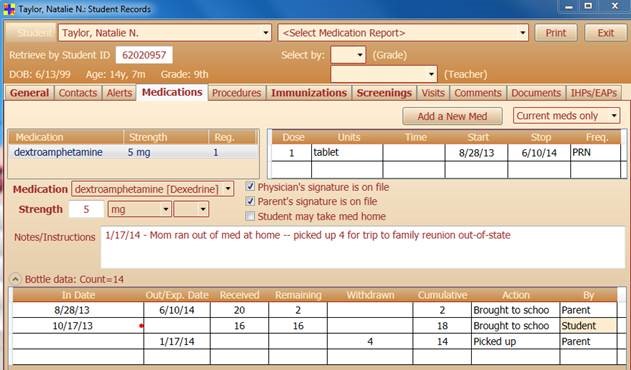Open the Alerts tab
The width and height of the screenshot is (631, 370).
click(x=119, y=93)
